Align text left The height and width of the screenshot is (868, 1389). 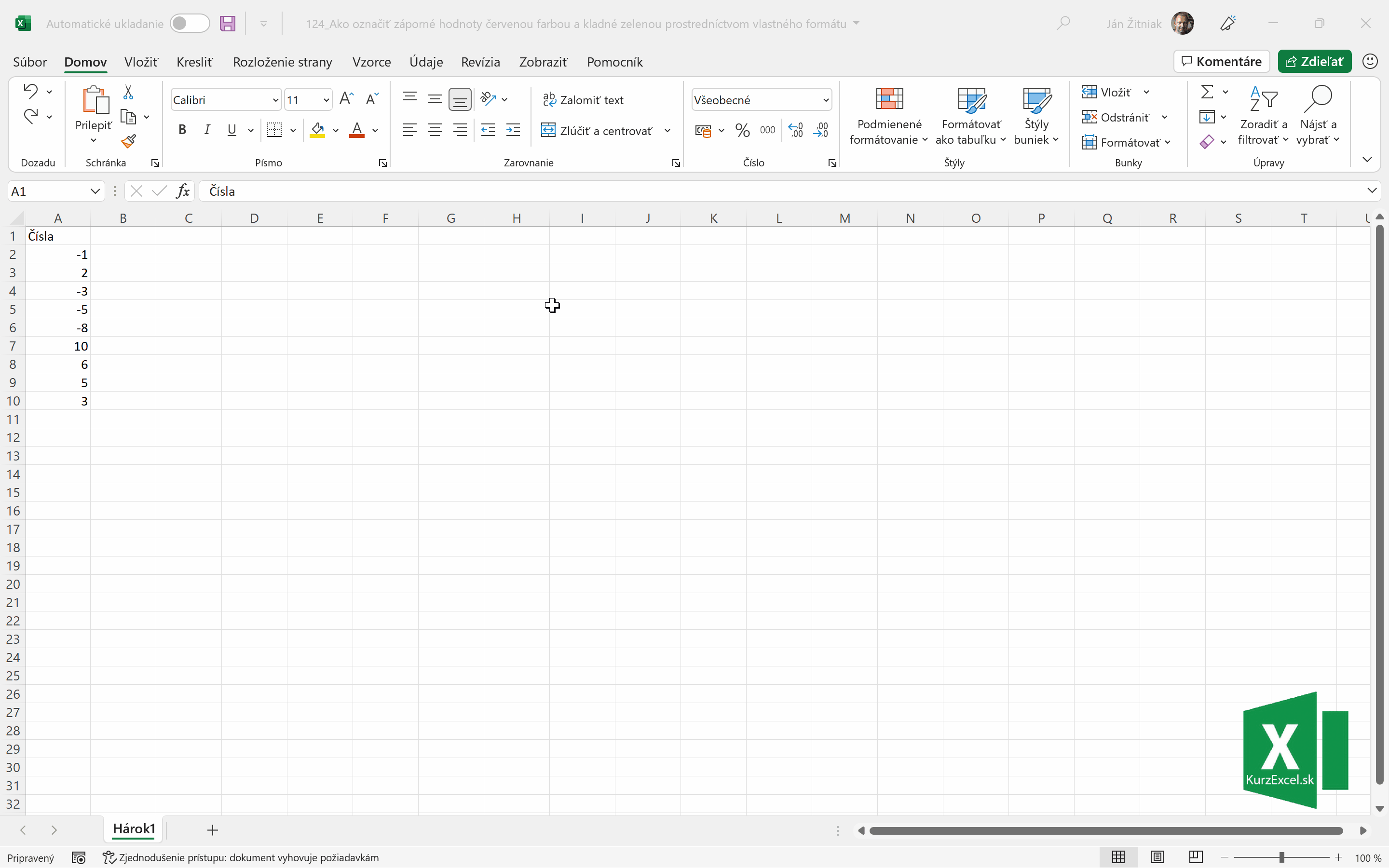coord(410,130)
